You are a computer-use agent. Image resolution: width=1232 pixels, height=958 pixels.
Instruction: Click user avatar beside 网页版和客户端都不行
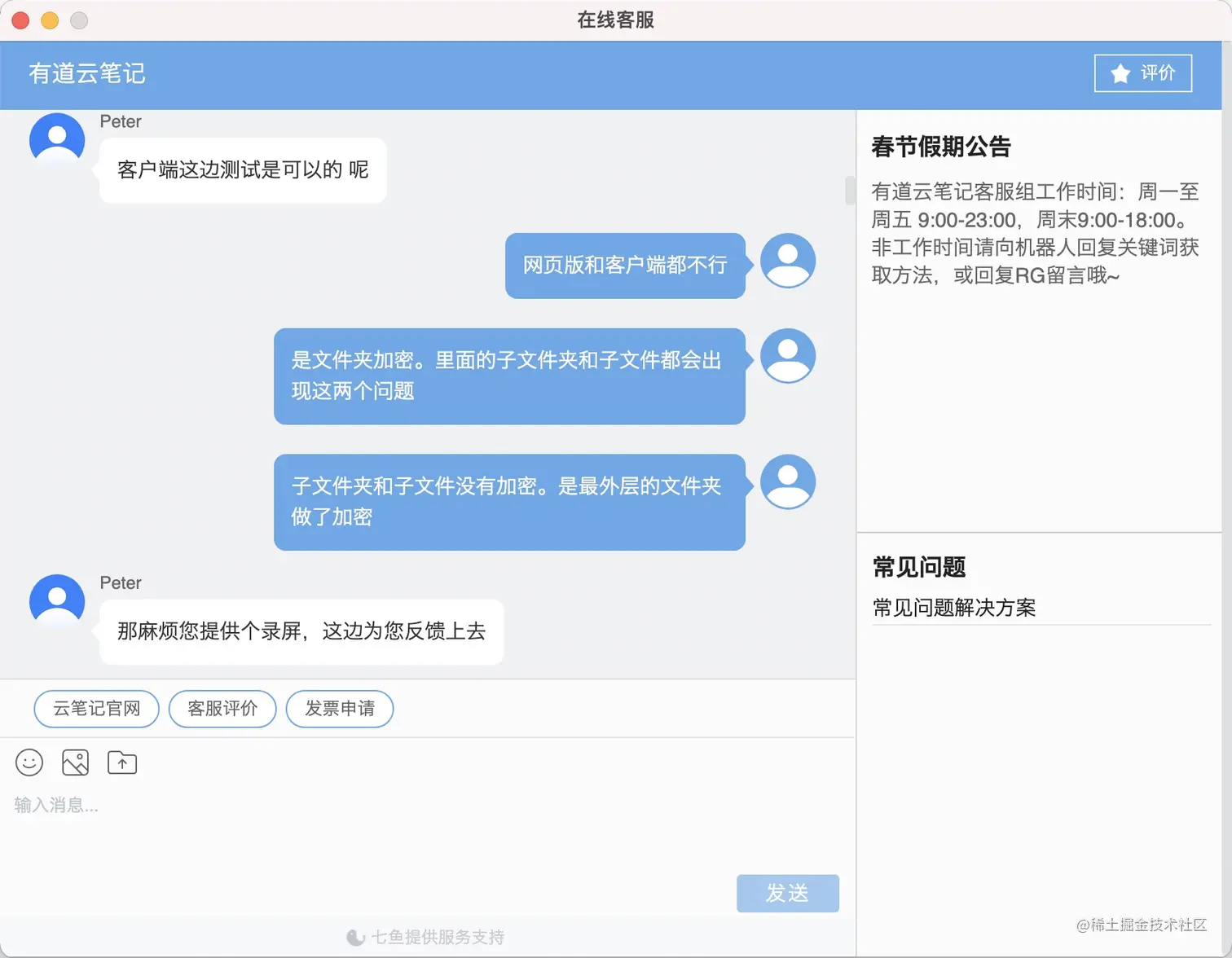[x=788, y=261]
